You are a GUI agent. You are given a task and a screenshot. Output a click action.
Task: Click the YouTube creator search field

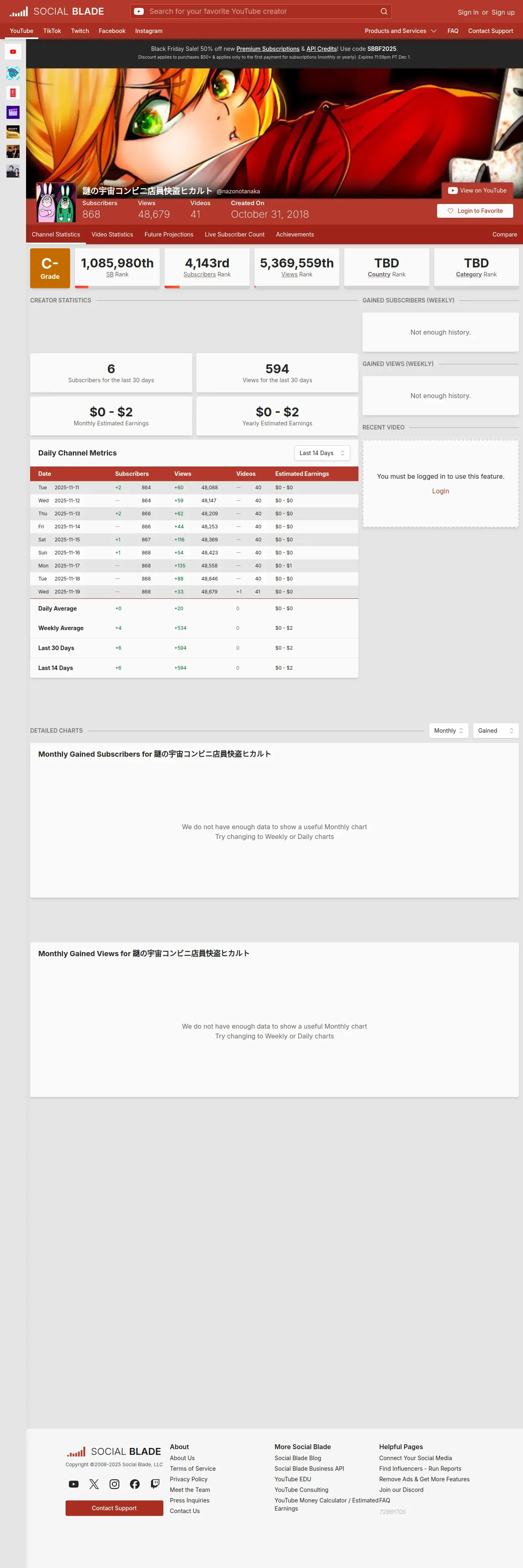(261, 11)
